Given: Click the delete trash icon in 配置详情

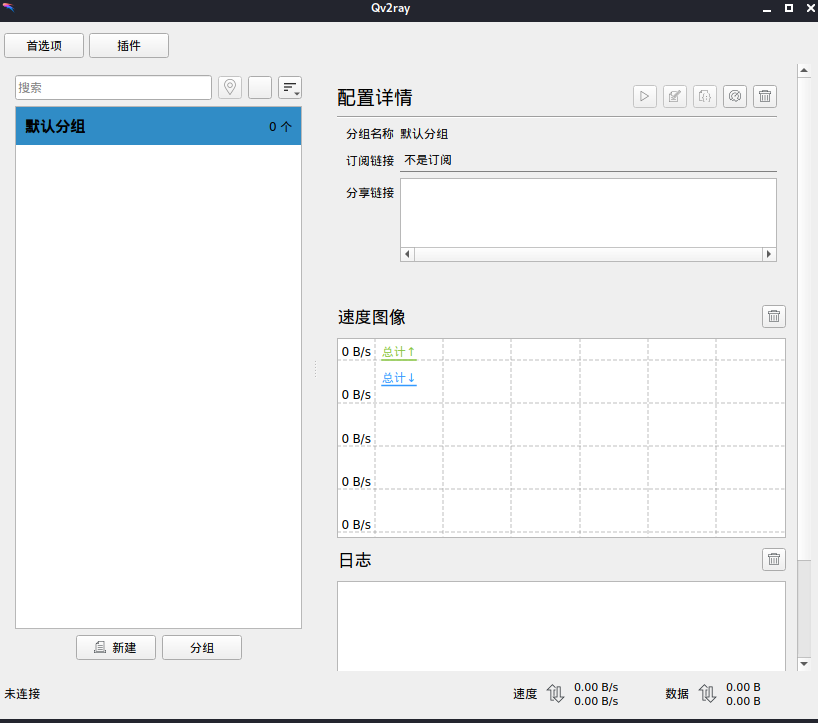Looking at the screenshot, I should 765,96.
